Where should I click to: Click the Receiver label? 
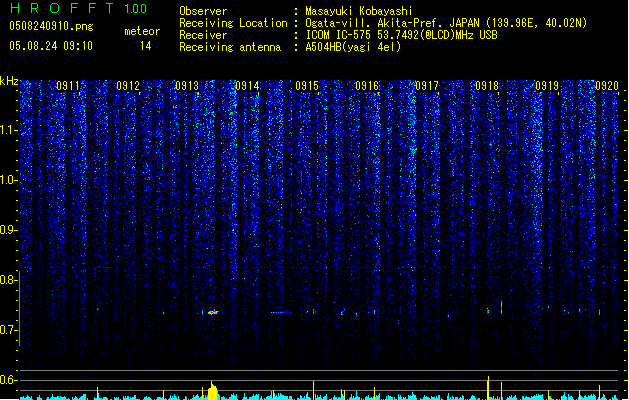[203, 35]
